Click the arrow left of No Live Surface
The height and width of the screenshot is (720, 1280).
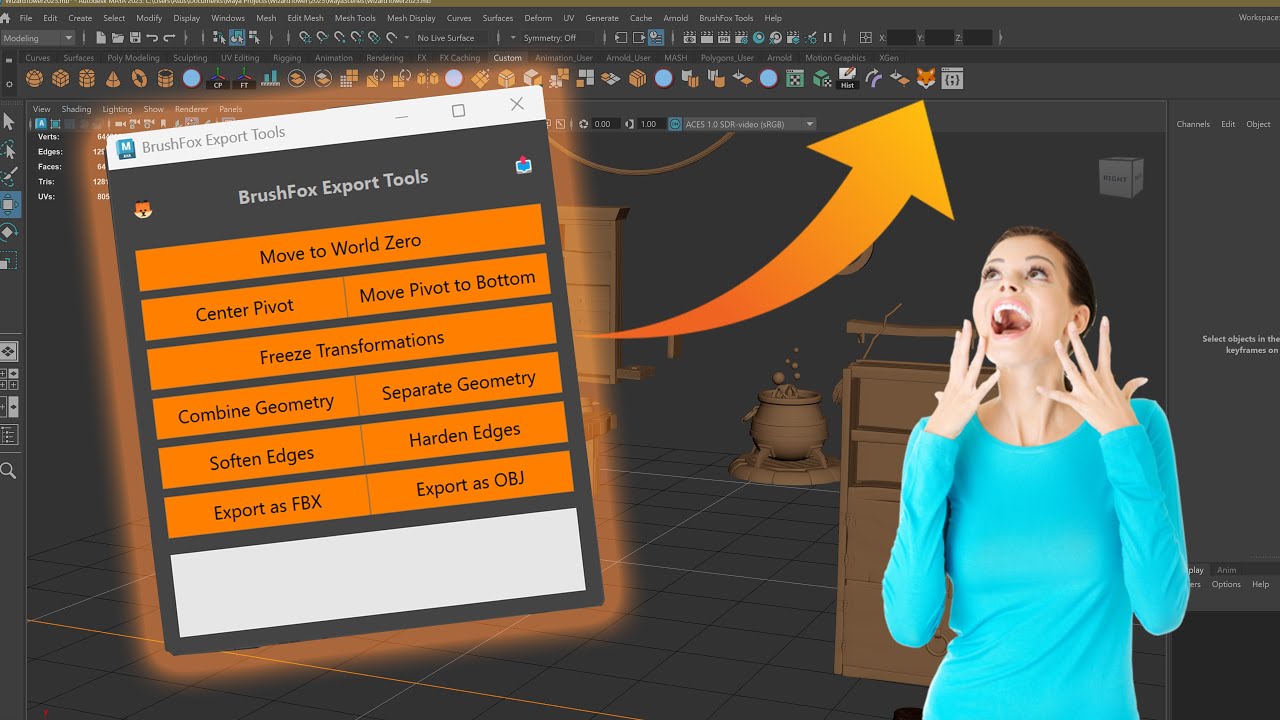point(406,38)
